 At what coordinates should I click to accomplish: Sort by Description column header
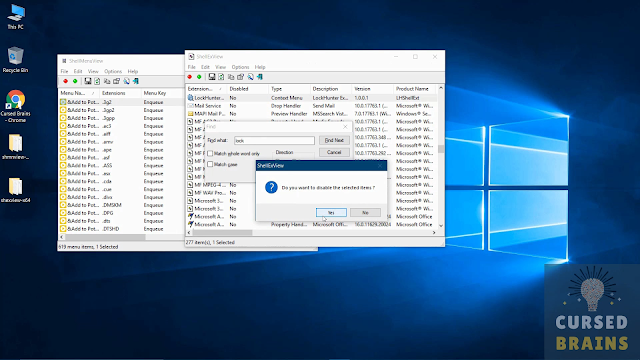pyautogui.click(x=331, y=89)
